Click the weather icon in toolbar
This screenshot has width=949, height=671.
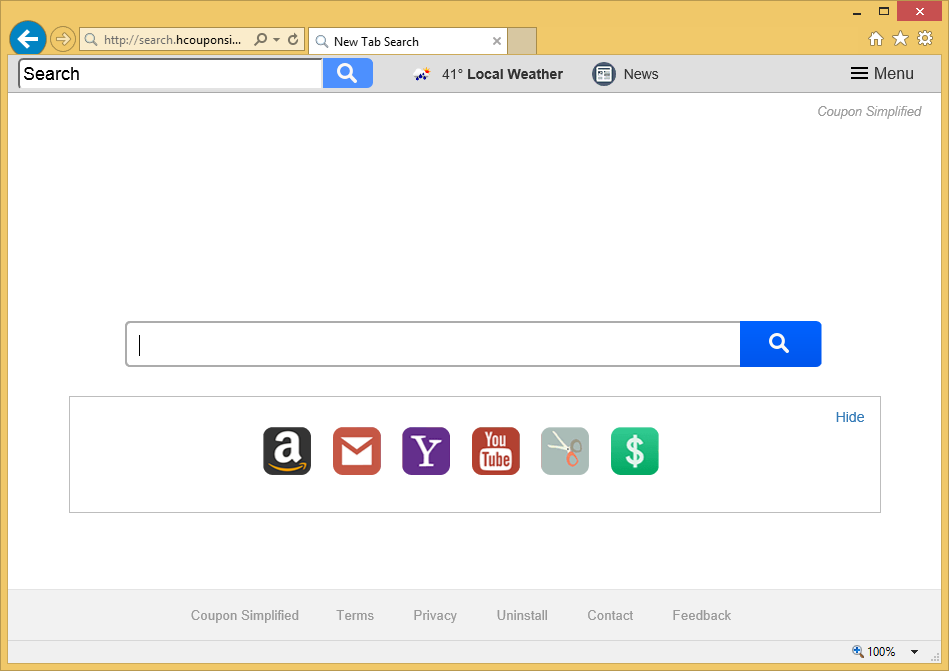coord(422,74)
